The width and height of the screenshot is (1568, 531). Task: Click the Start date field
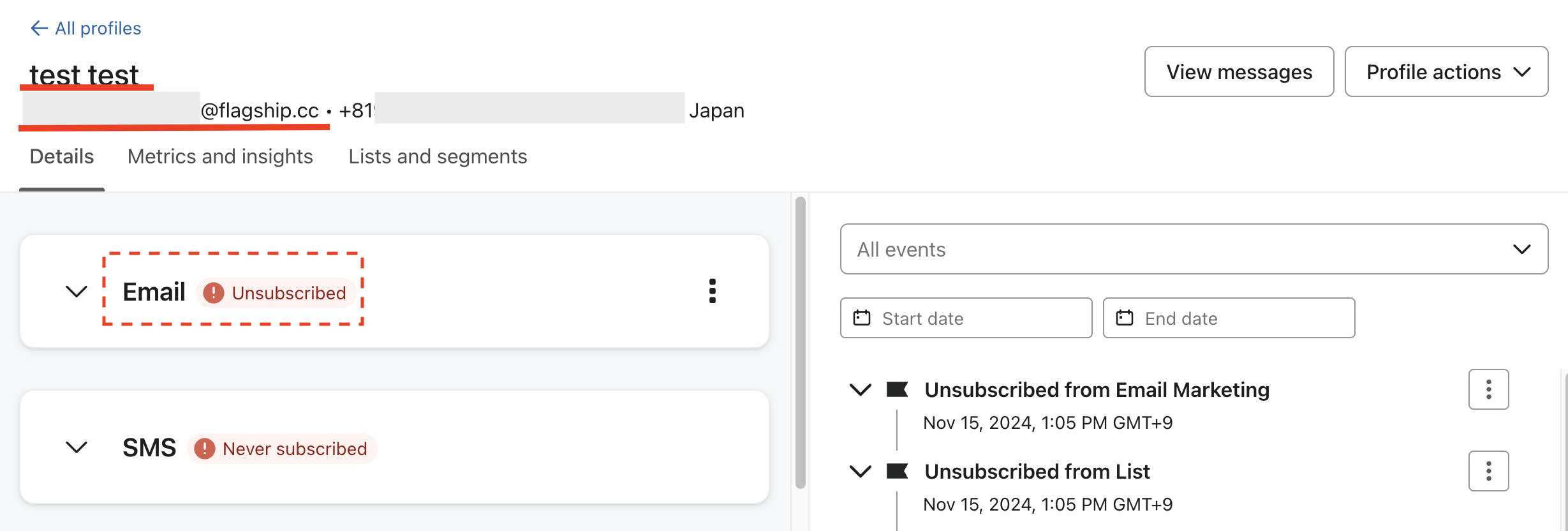pyautogui.click(x=966, y=318)
